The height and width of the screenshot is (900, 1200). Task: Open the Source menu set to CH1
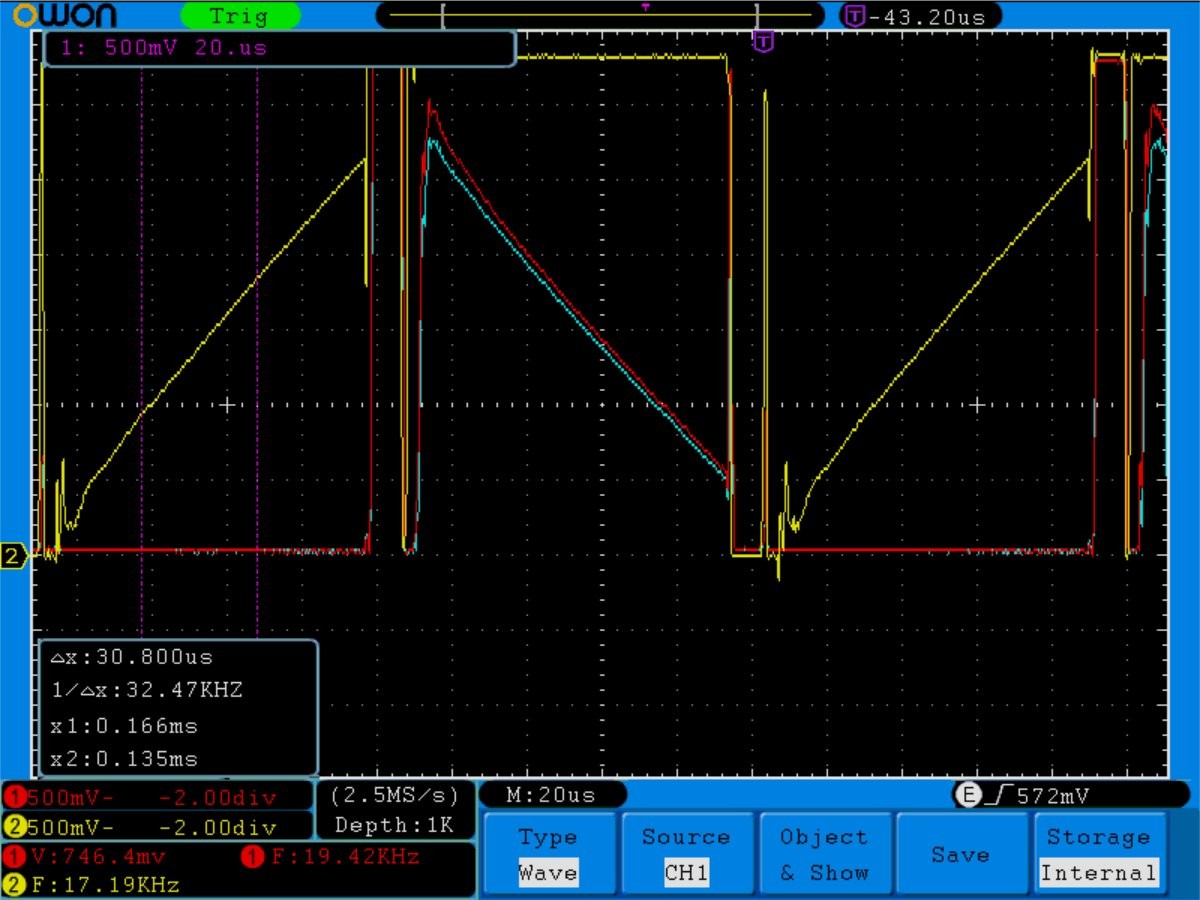[686, 854]
